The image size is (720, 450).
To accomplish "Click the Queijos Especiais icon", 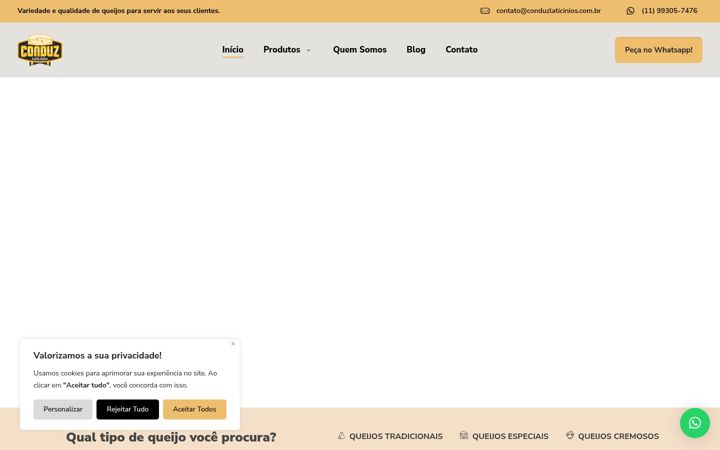I will tap(464, 435).
